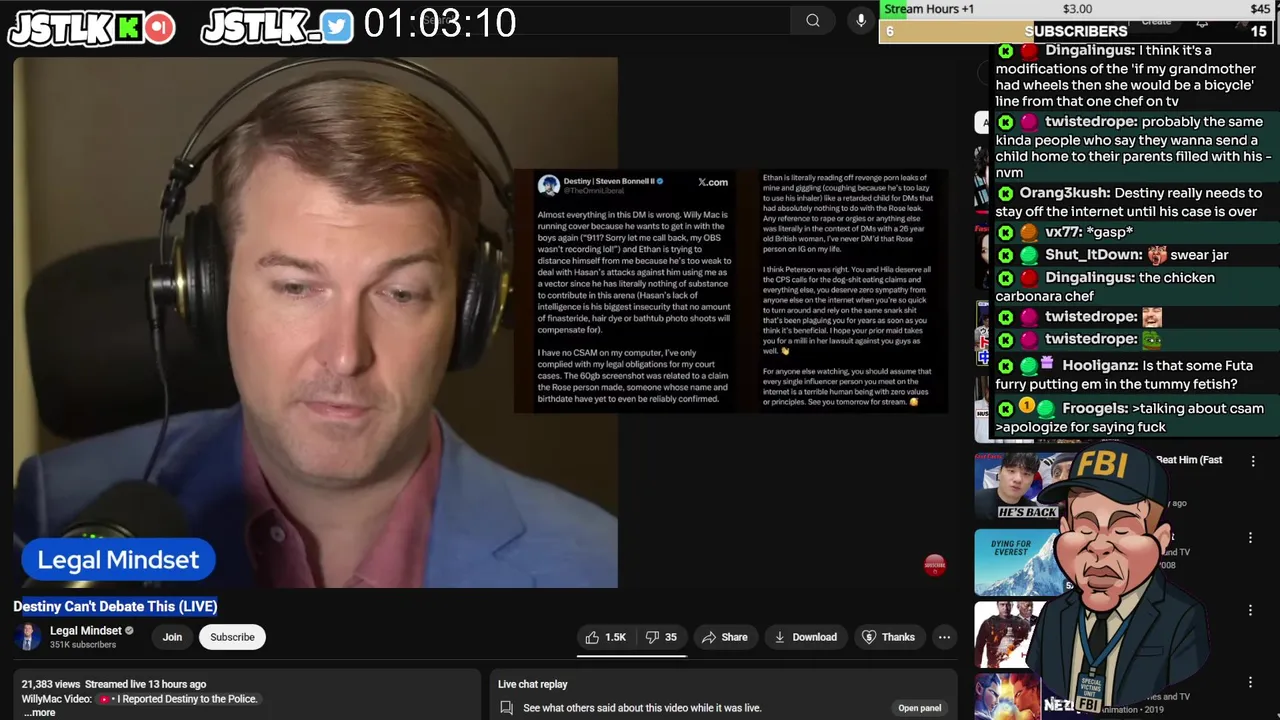
Task: Click the embedded Destiny tweet screenshot
Action: coord(731,291)
